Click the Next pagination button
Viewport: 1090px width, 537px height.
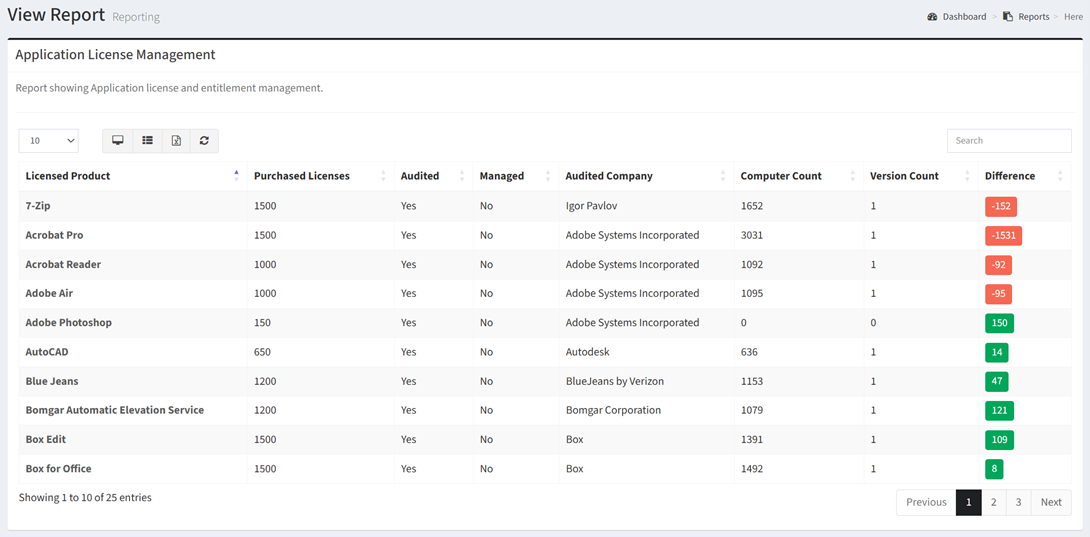point(1050,502)
